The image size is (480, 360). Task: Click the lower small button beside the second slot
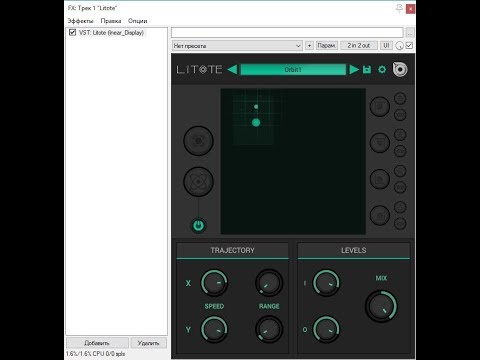tap(400, 151)
